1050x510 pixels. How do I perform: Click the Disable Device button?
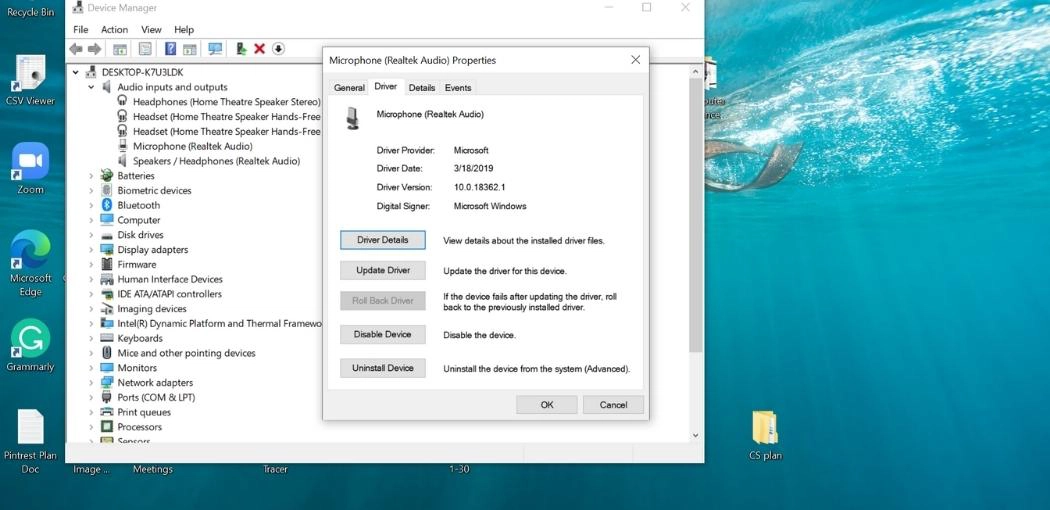[x=382, y=334]
